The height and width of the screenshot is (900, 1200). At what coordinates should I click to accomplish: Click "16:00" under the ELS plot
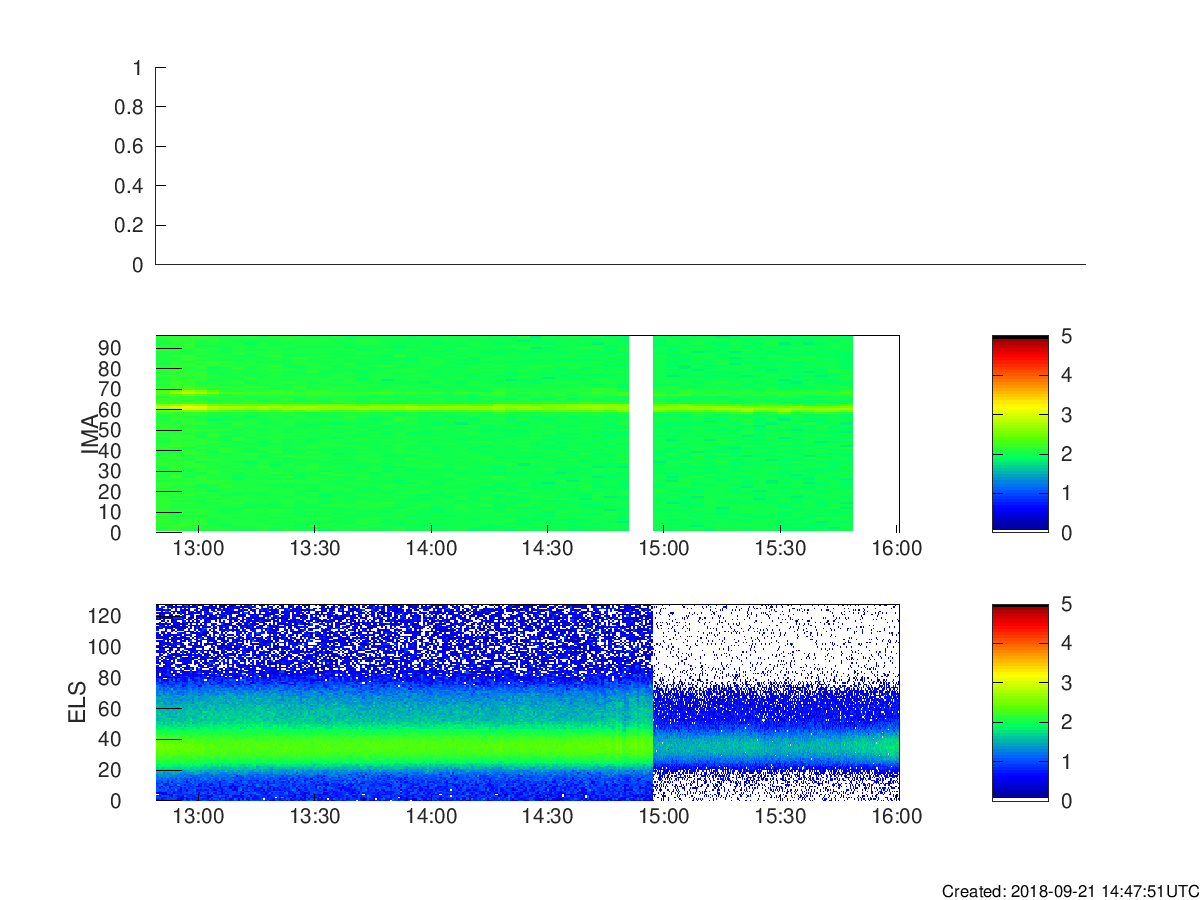(x=897, y=817)
